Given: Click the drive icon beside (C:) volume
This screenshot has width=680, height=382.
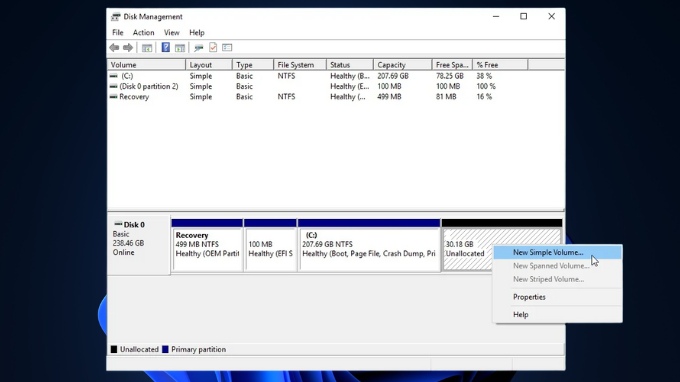Looking at the screenshot, I should click(x=114, y=76).
